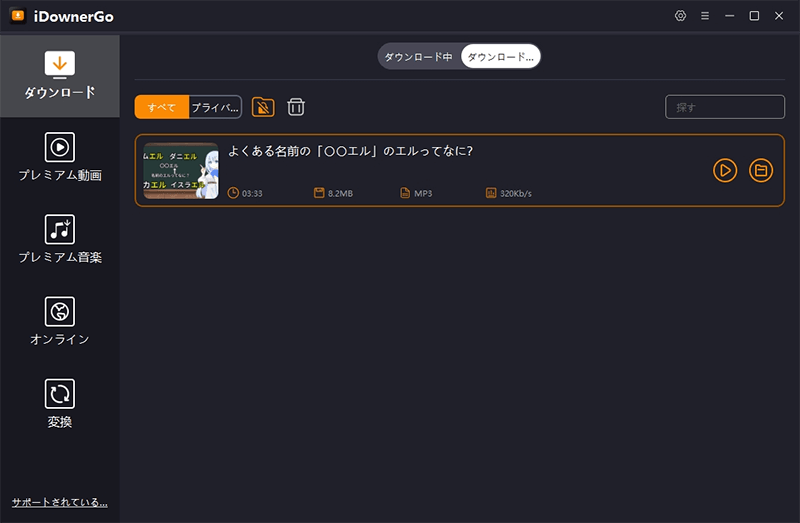The width and height of the screenshot is (800, 523).
Task: Open the サポートされている... link
Action: 60,502
